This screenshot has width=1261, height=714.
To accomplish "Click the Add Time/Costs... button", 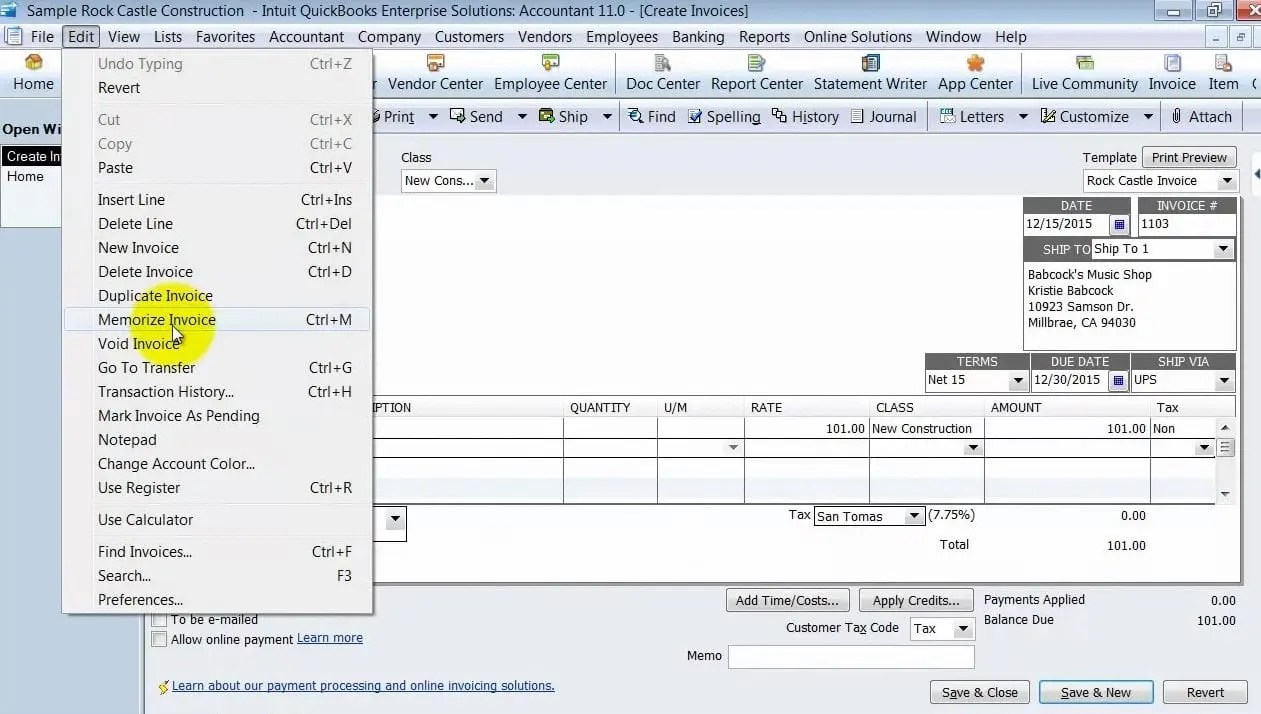I will pyautogui.click(x=788, y=600).
